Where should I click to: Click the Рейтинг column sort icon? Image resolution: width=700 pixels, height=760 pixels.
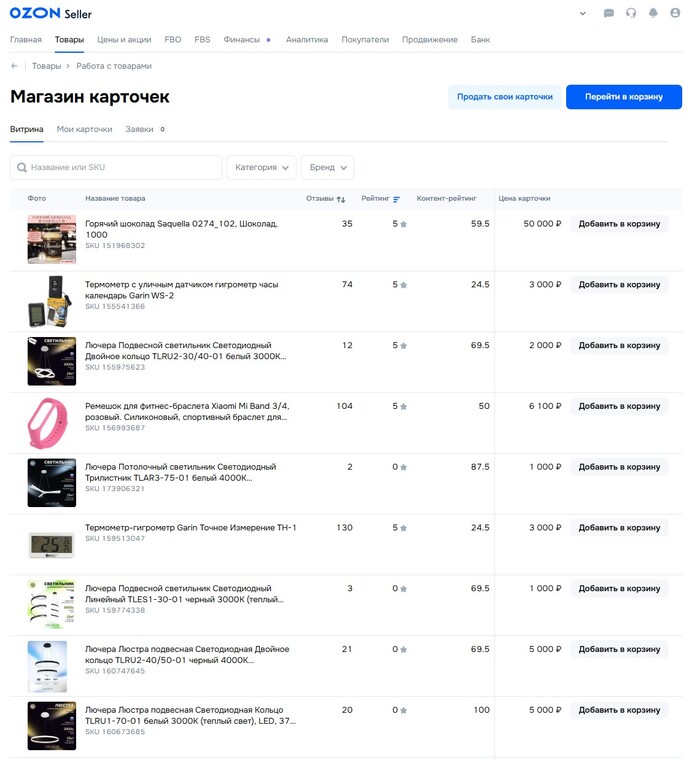click(397, 199)
